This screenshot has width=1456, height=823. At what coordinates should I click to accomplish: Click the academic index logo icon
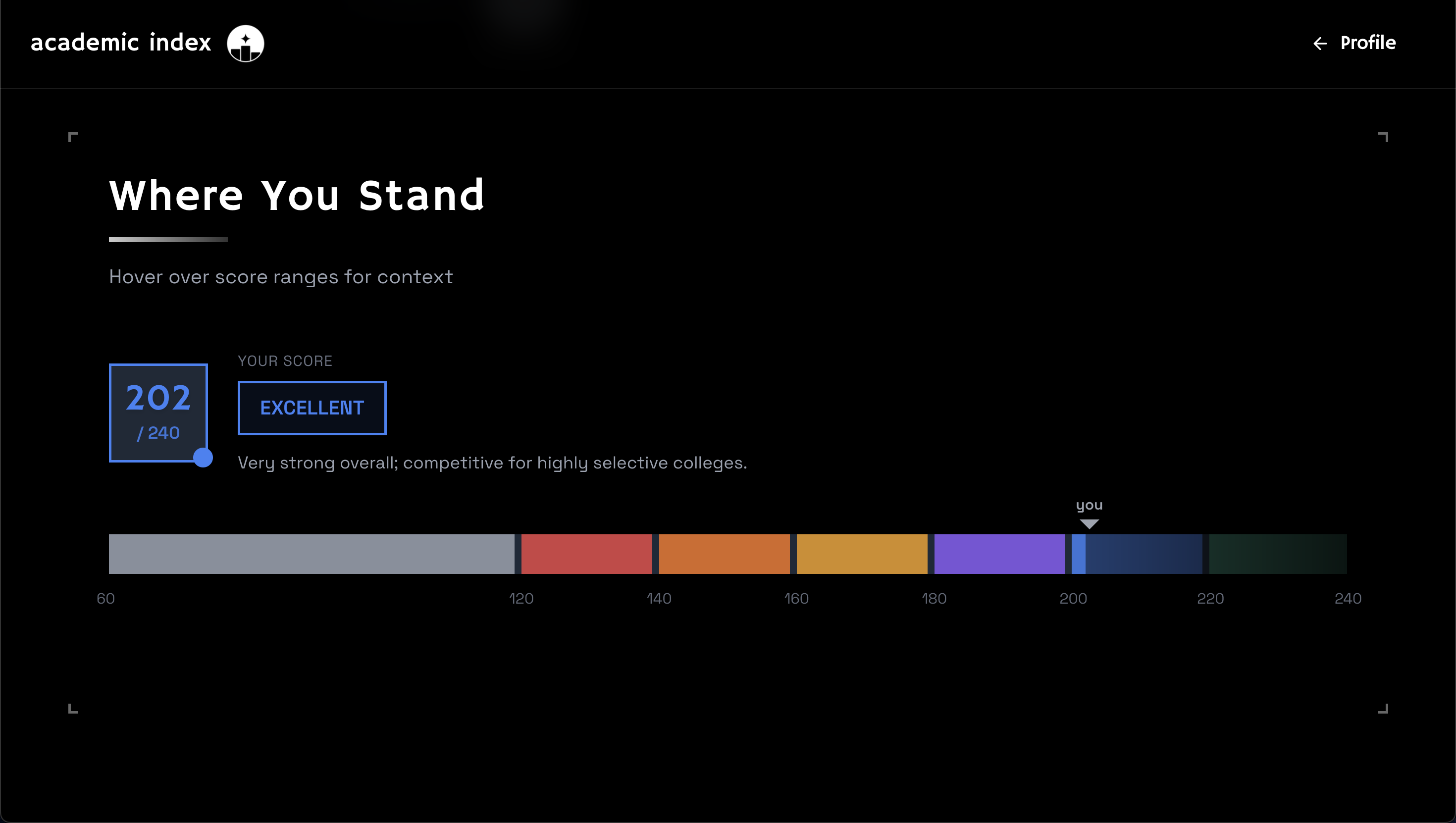[x=245, y=43]
